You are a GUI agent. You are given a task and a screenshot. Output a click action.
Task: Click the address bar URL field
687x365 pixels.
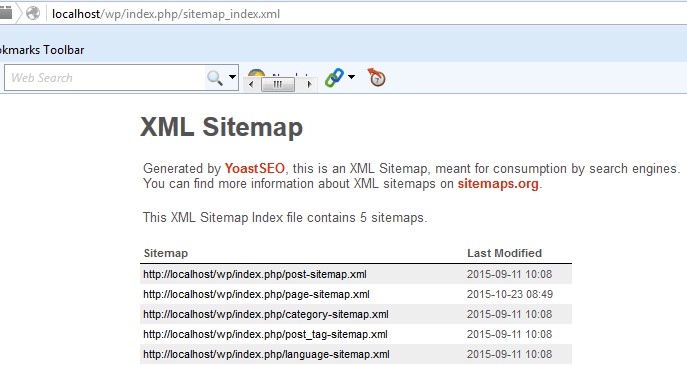[367, 14]
